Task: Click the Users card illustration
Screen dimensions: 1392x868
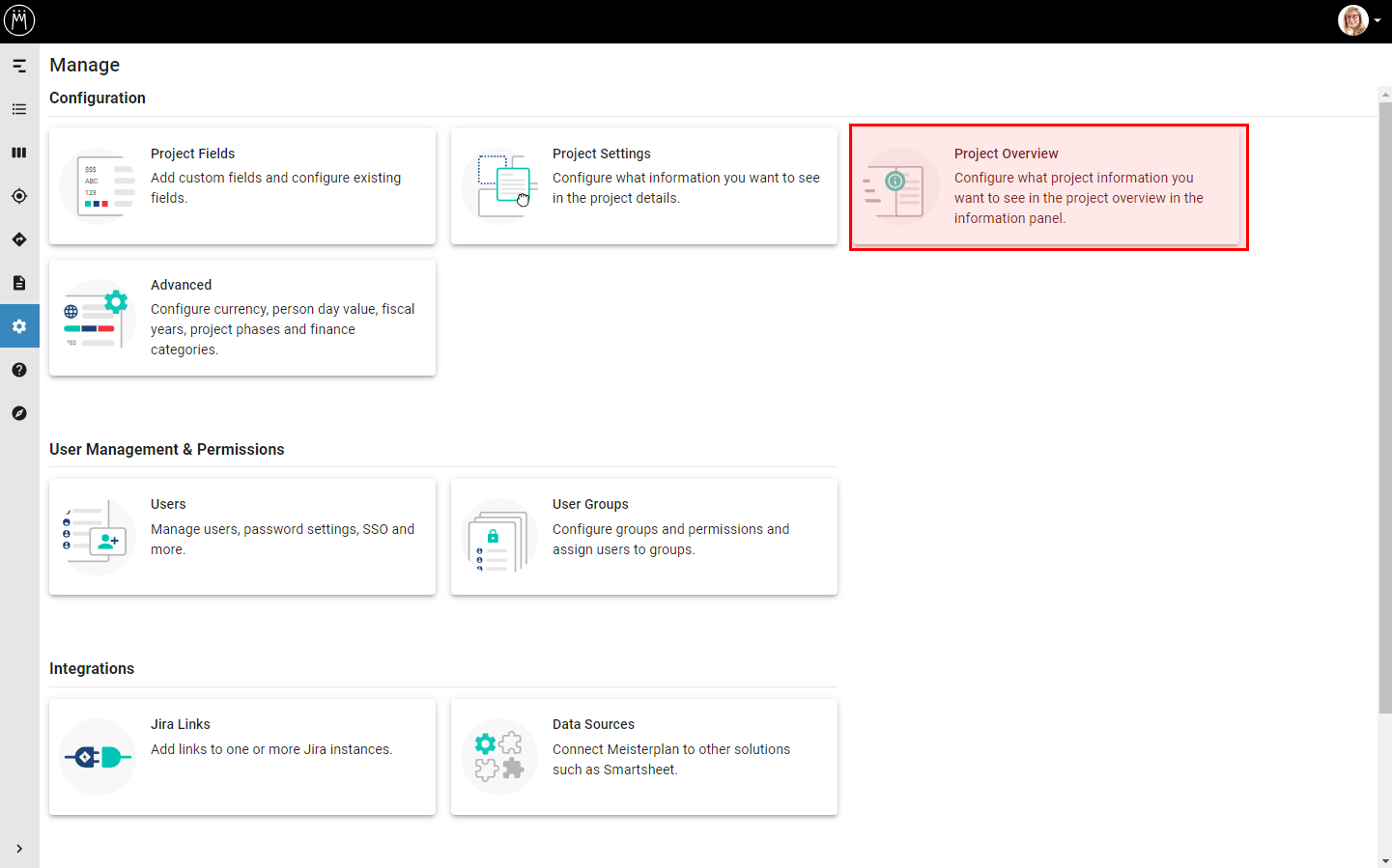Action: pyautogui.click(x=98, y=537)
